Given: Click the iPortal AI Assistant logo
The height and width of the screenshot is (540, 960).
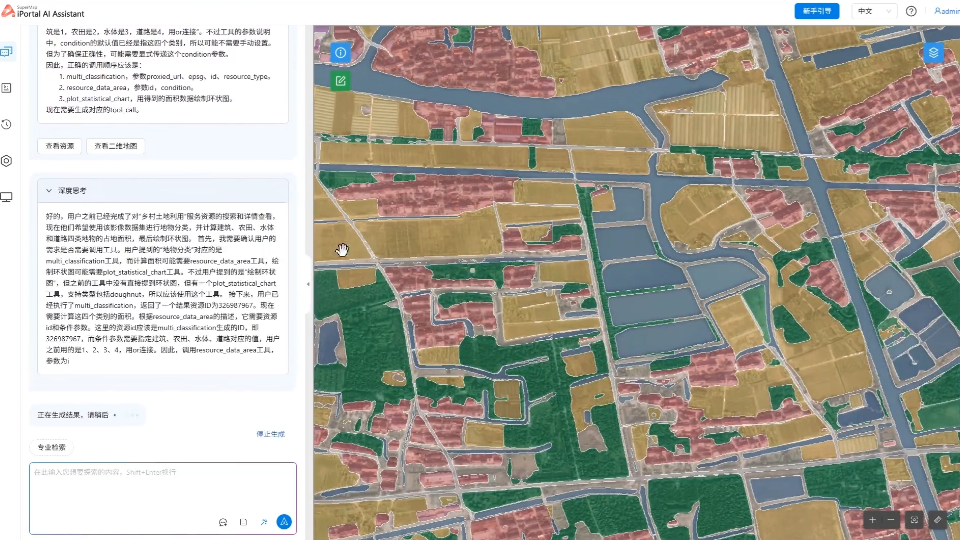Looking at the screenshot, I should [43, 11].
